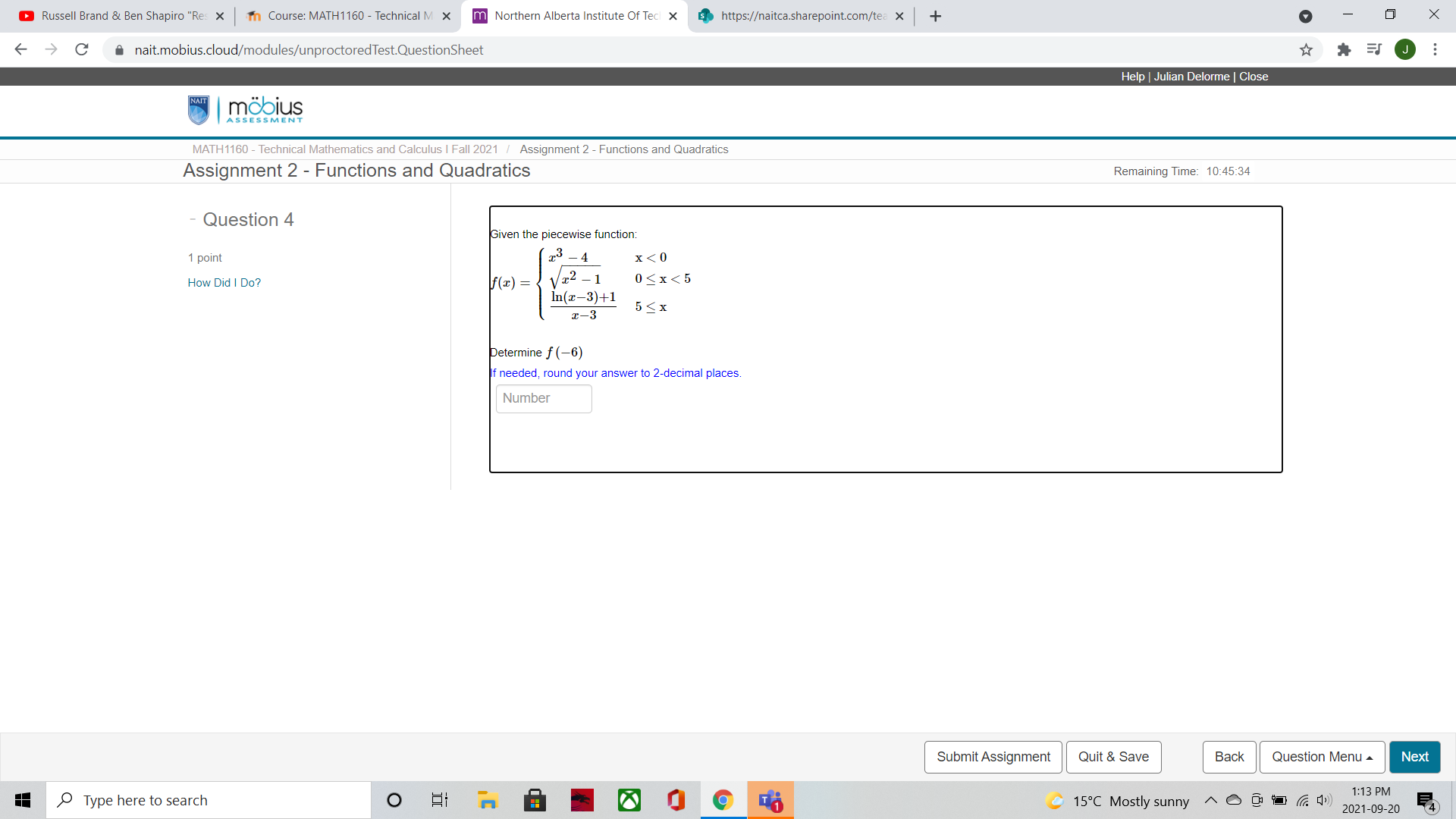Click the Next question button
The image size is (1456, 819).
(1414, 757)
